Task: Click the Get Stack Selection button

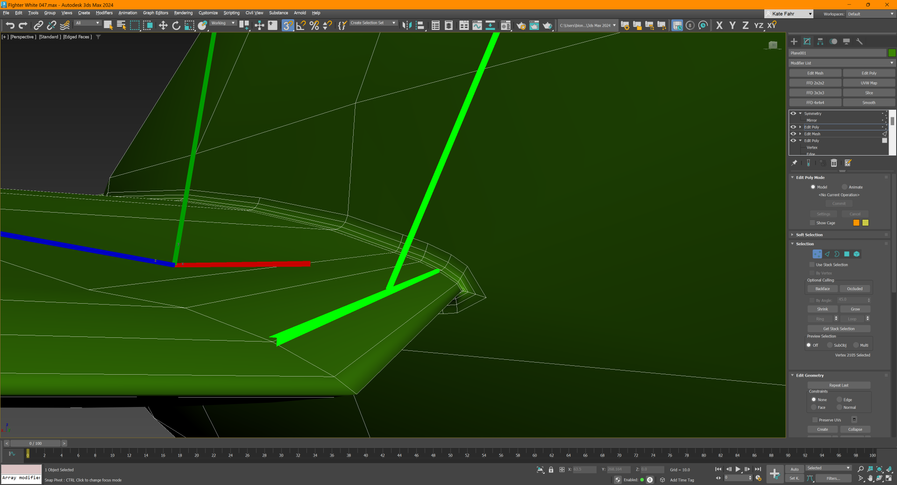Action: click(839, 329)
